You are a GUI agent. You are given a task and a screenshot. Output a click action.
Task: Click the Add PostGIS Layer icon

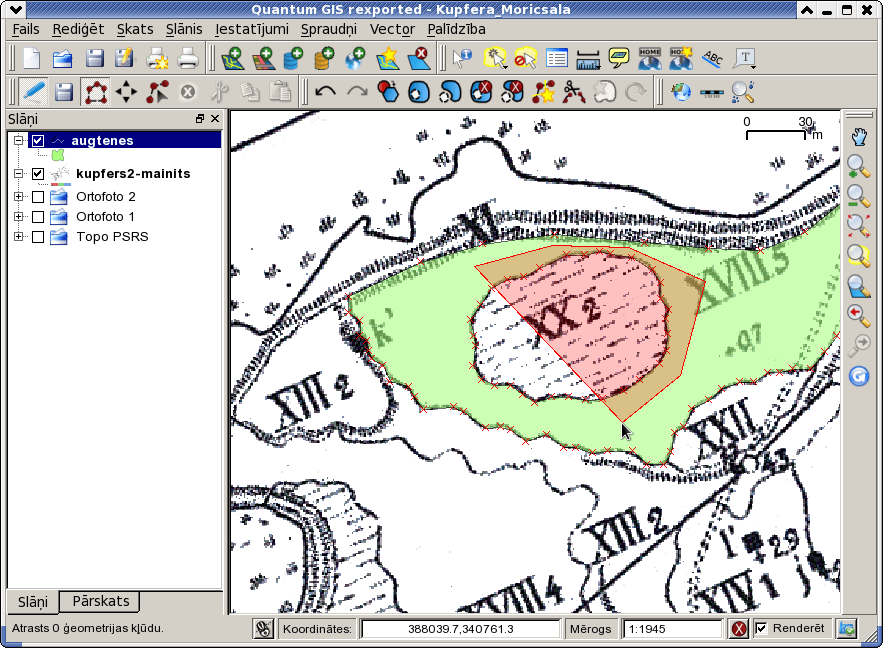point(293,58)
